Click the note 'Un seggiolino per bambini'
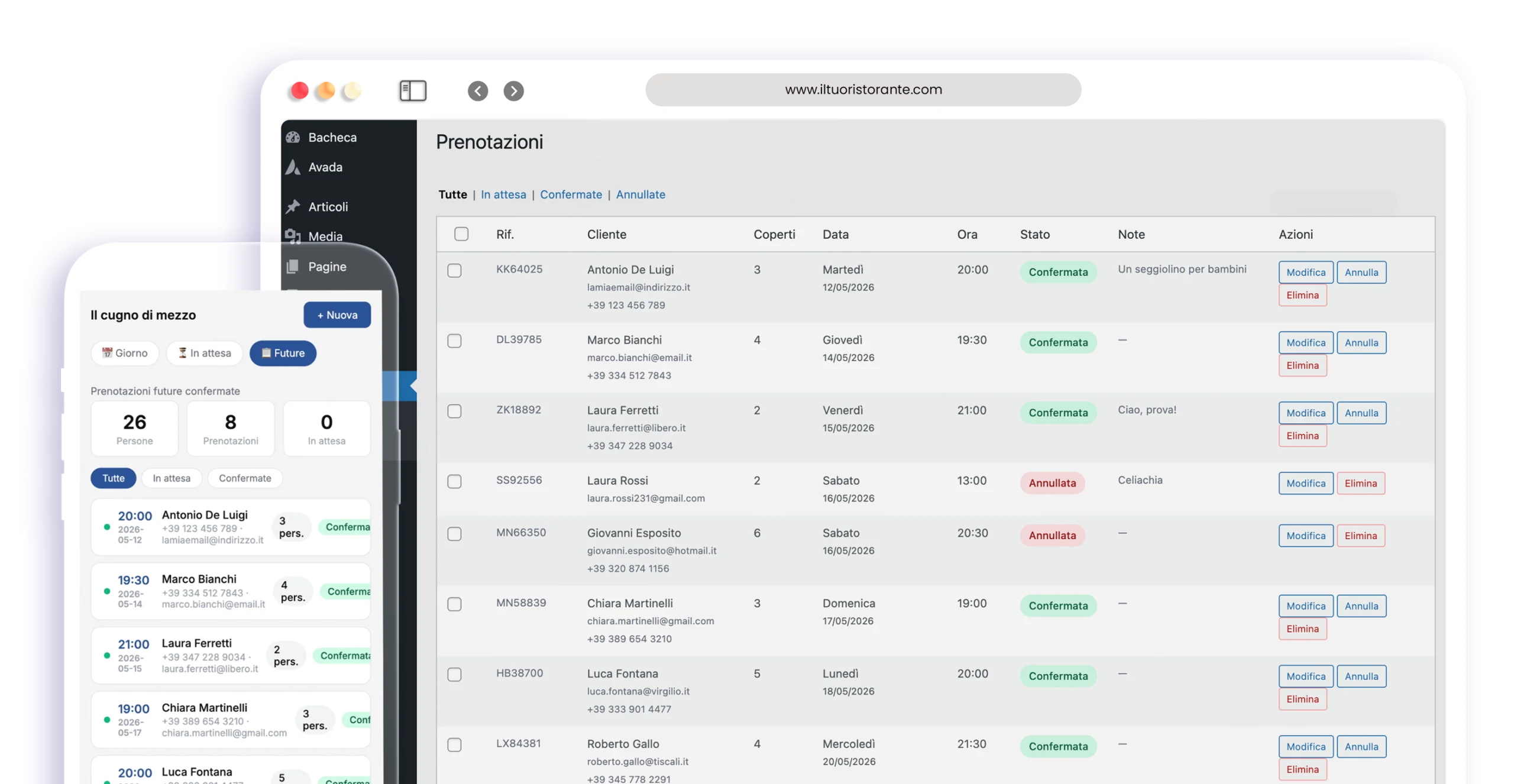 point(1182,269)
